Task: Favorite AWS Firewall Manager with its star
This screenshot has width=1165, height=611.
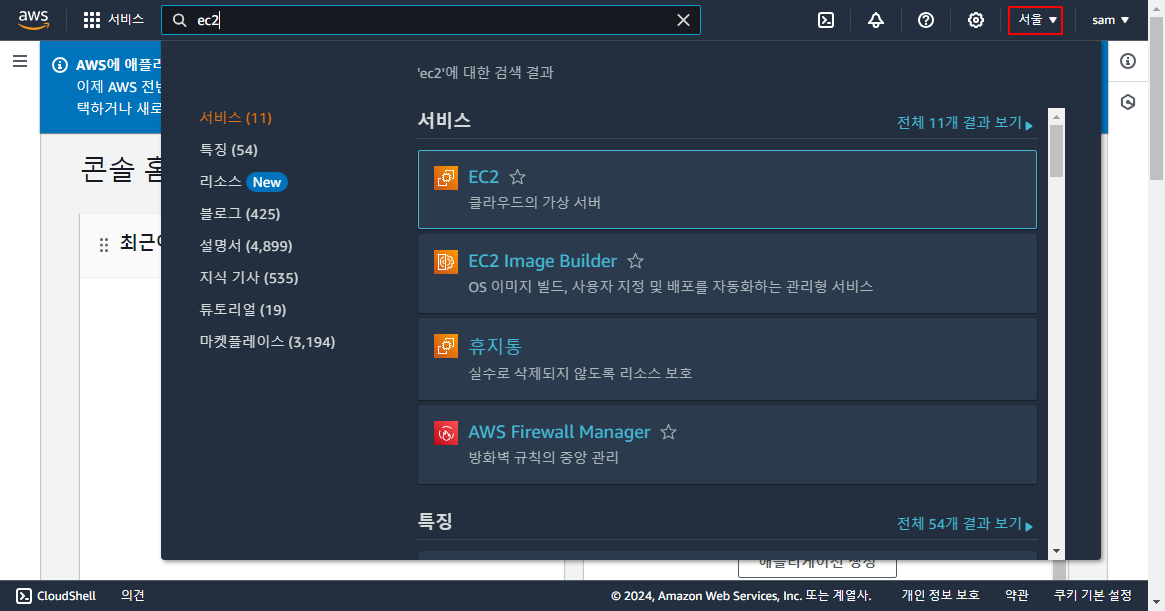Action: coord(669,432)
